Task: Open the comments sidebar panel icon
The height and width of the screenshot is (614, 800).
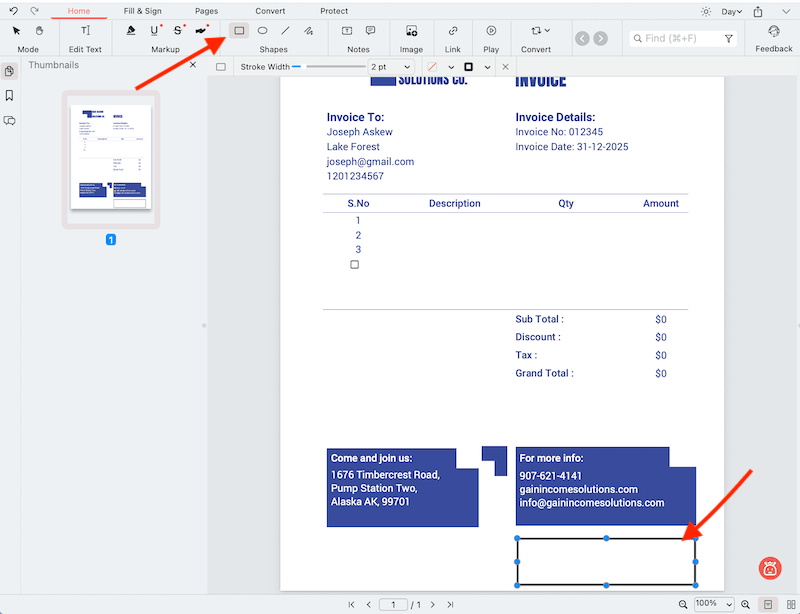Action: pos(9,120)
